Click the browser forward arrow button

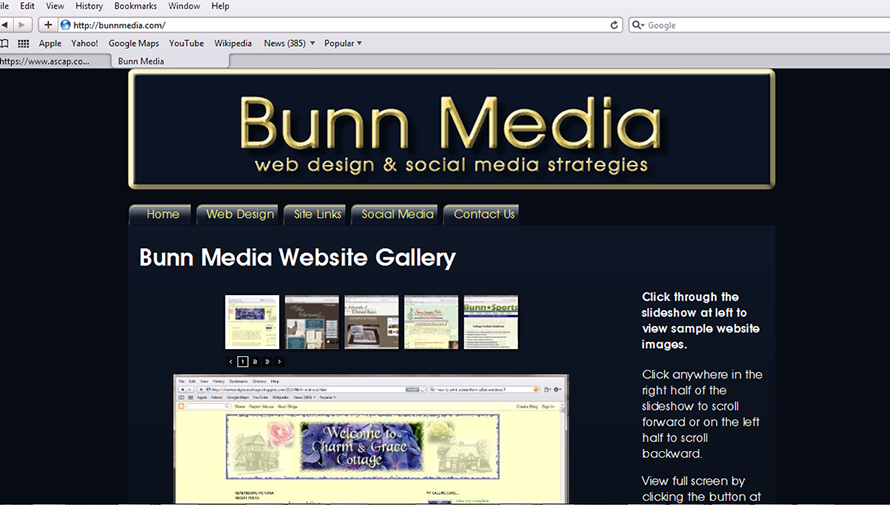(x=22, y=25)
